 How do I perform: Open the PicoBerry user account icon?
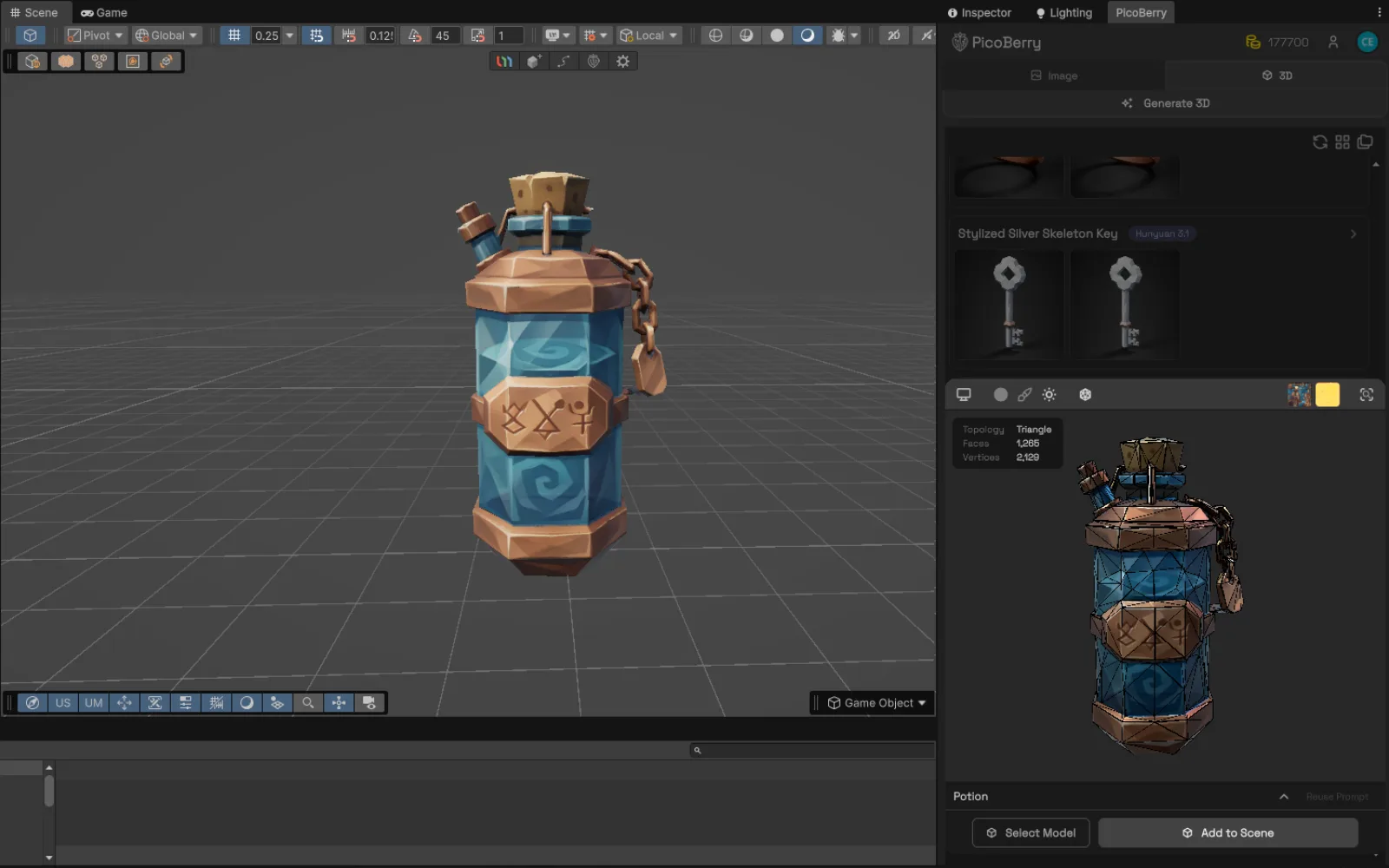click(x=1333, y=43)
